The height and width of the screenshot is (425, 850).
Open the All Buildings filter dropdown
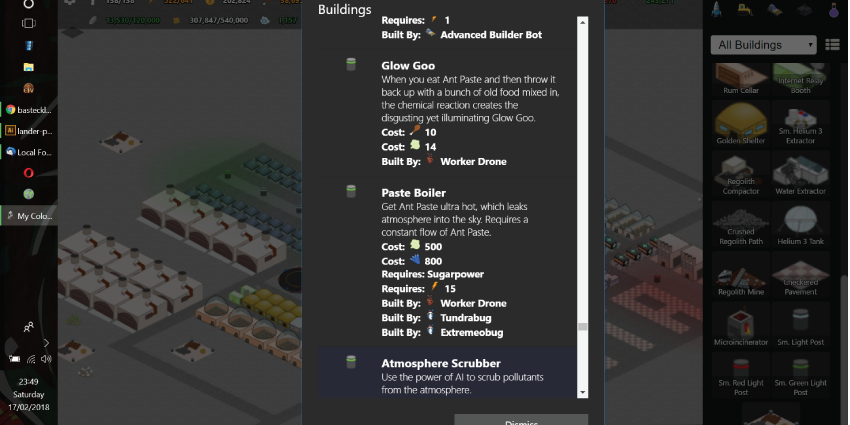click(x=763, y=45)
